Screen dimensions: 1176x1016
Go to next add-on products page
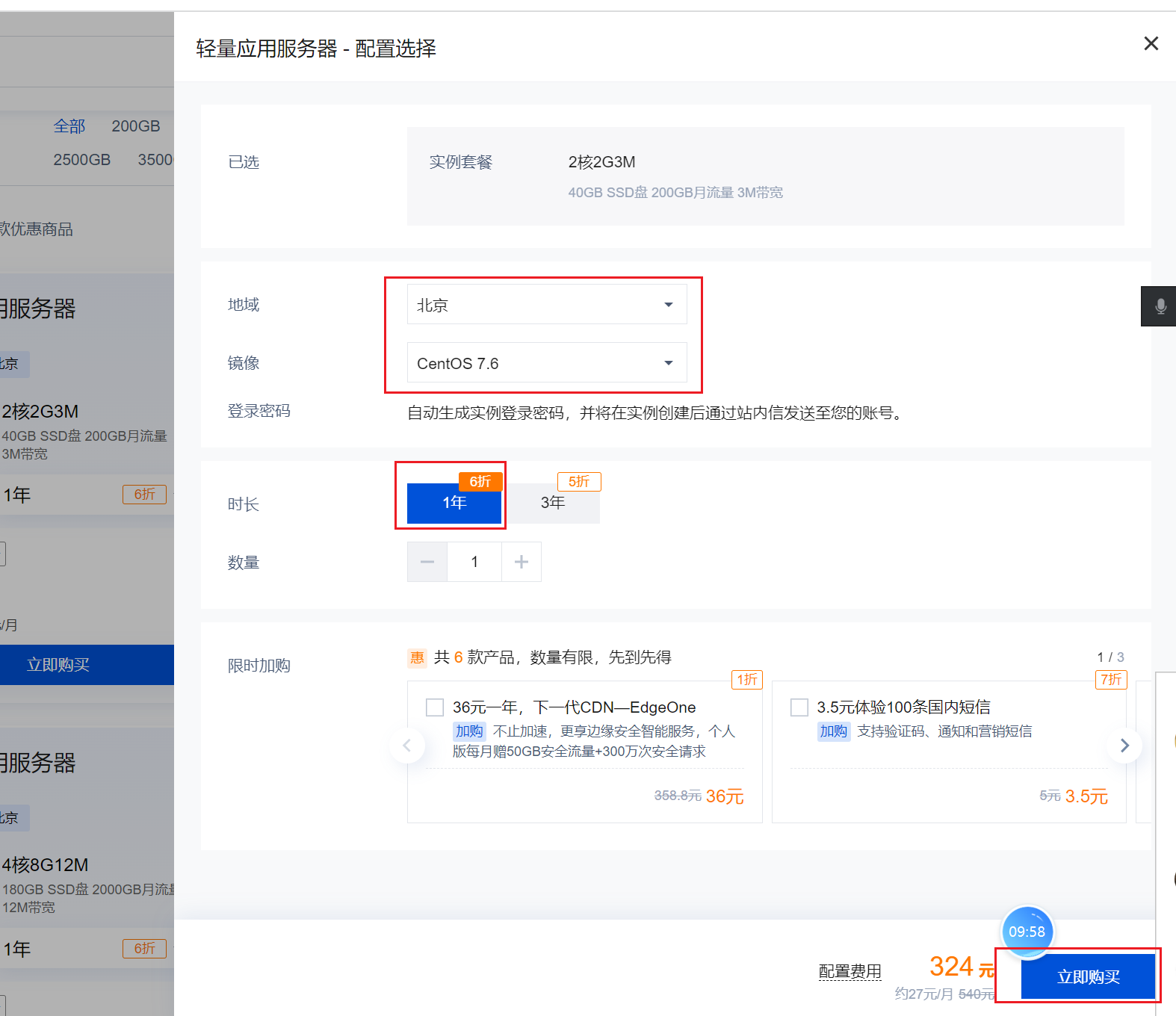tap(1124, 746)
